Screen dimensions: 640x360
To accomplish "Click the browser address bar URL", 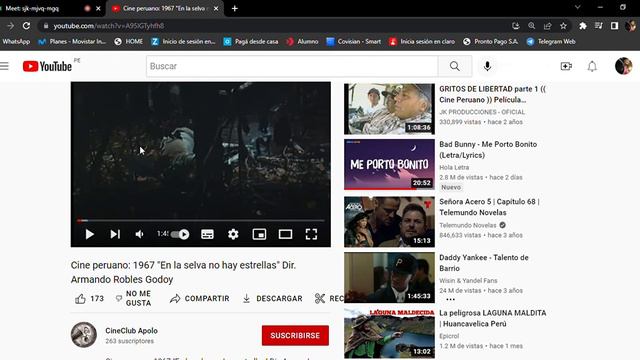I will point(109,26).
